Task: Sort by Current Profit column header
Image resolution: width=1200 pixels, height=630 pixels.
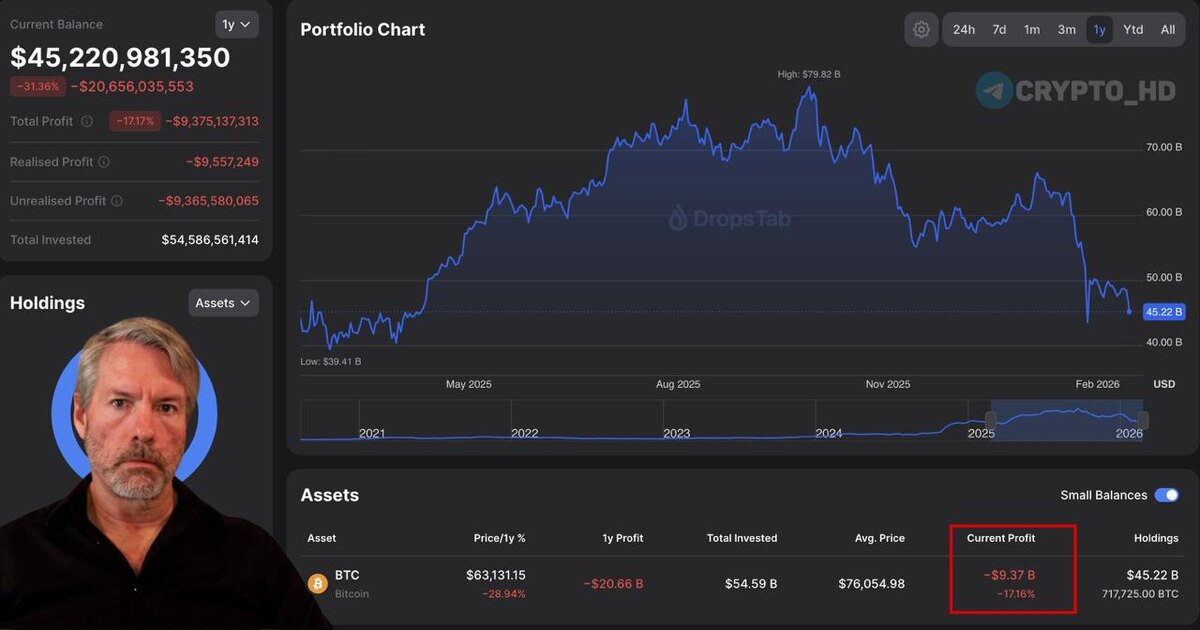Action: (x=1001, y=538)
